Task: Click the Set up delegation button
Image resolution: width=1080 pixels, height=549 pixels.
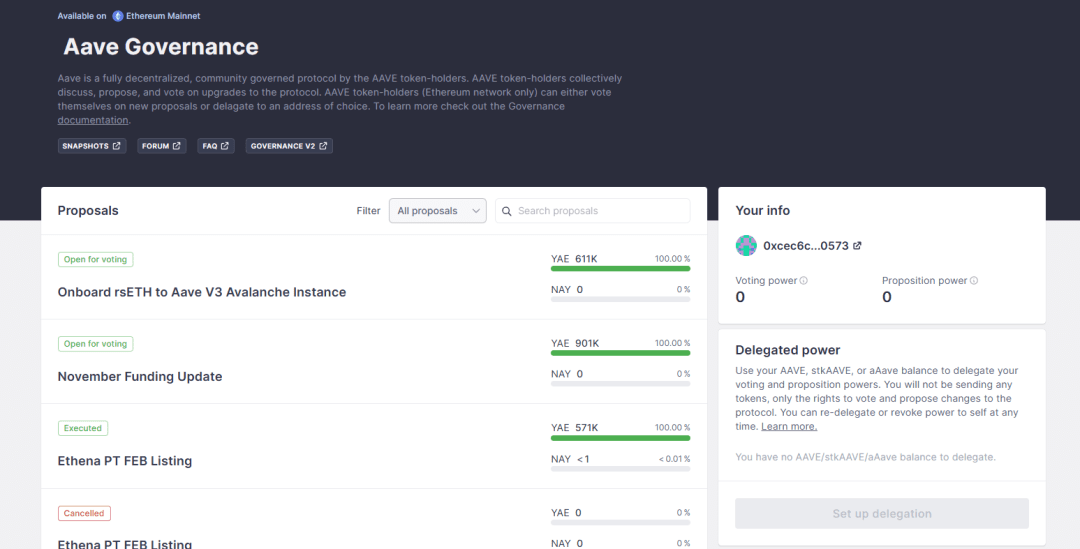Action: 882,514
